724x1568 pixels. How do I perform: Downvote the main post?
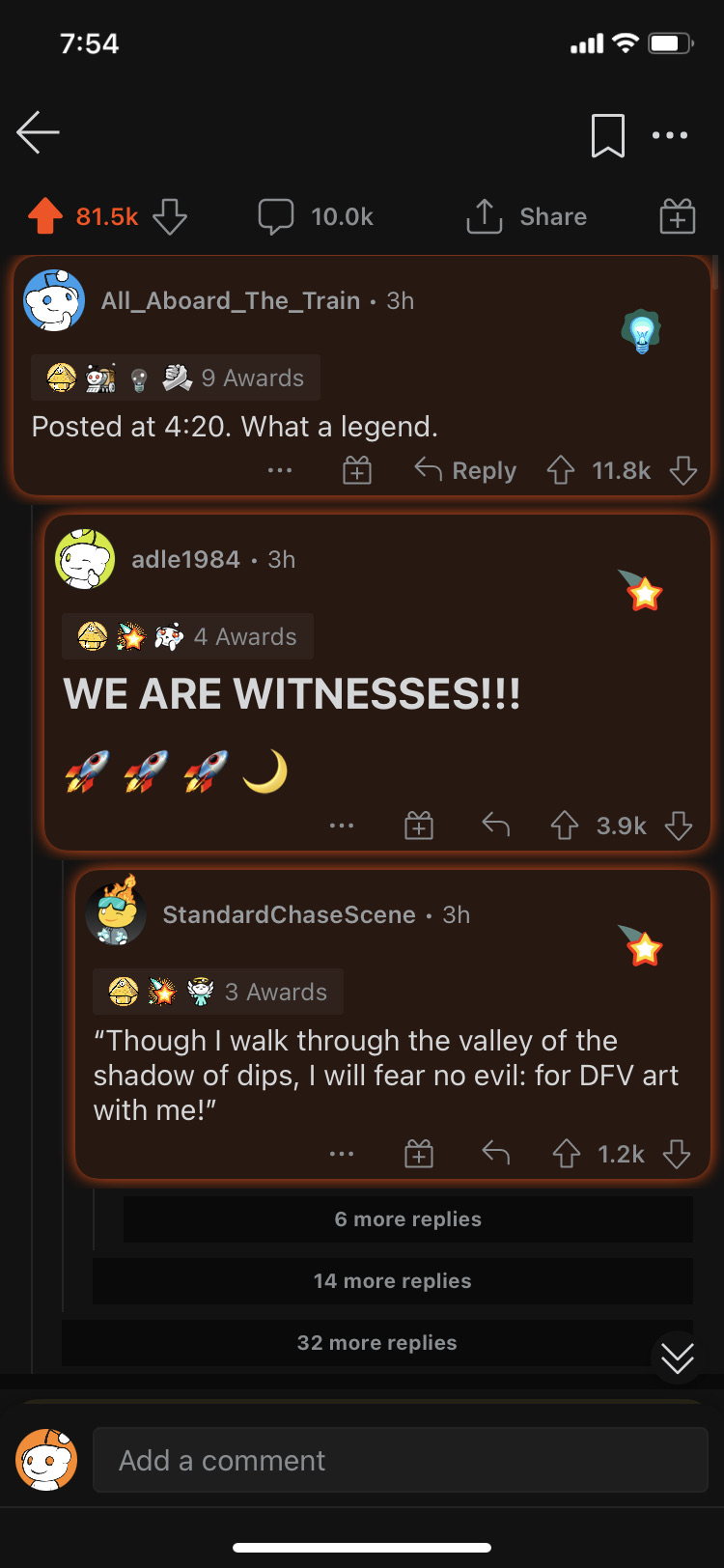(170, 216)
